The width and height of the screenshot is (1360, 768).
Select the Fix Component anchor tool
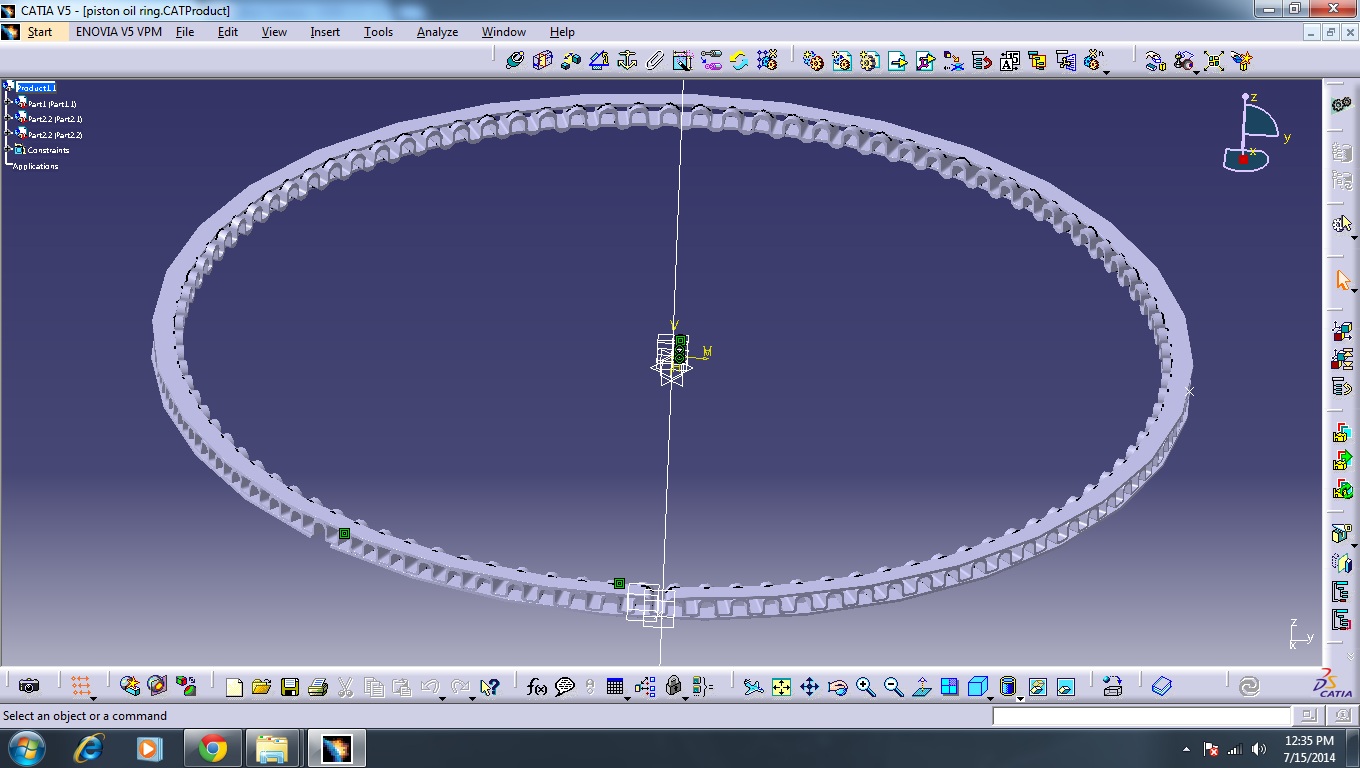[627, 60]
